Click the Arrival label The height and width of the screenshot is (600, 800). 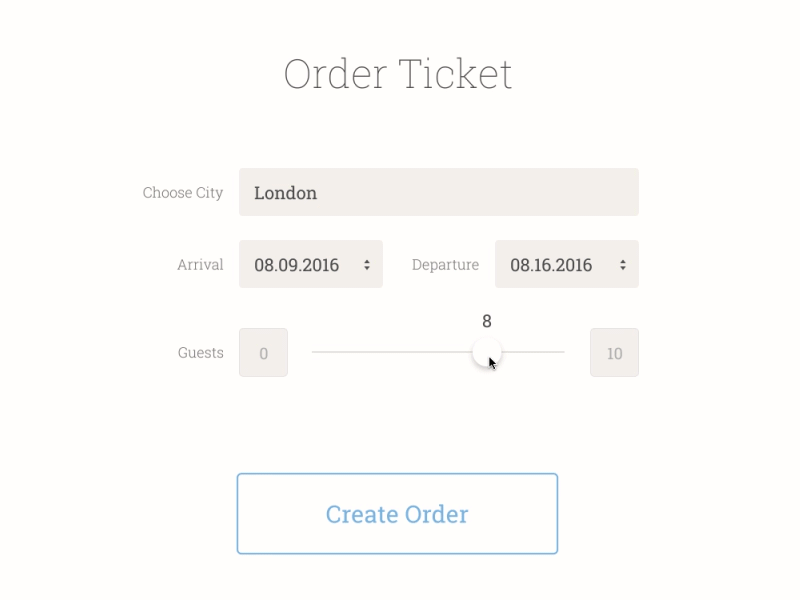pyautogui.click(x=200, y=265)
